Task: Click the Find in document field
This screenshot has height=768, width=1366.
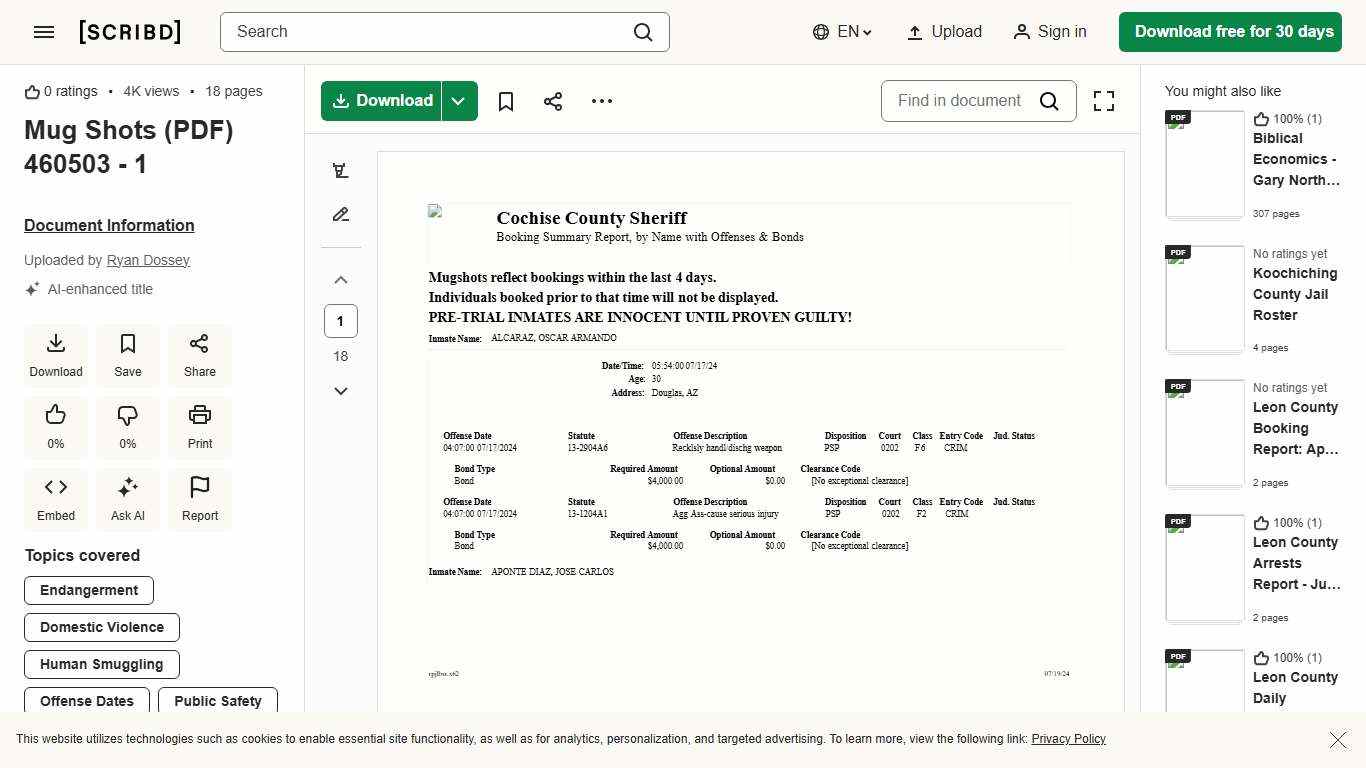Action: tap(958, 101)
